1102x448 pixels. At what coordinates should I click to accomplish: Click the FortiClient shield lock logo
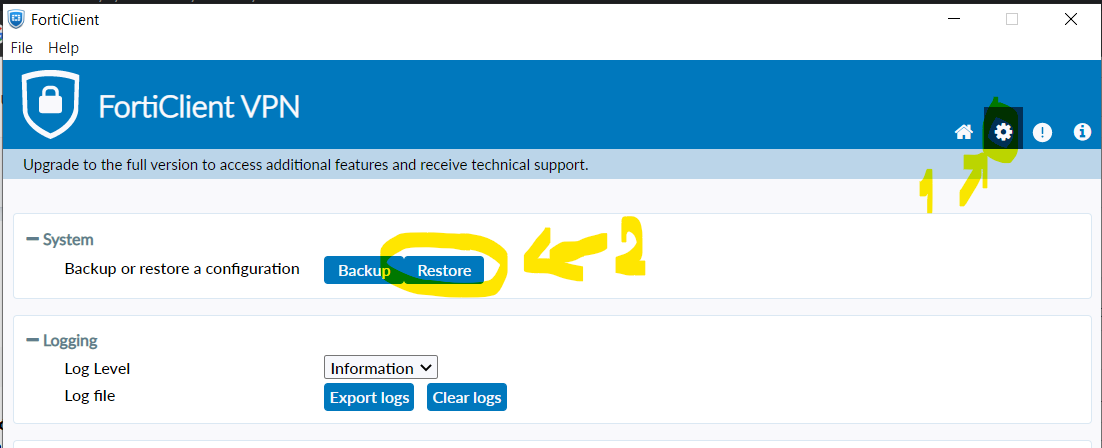(x=50, y=104)
